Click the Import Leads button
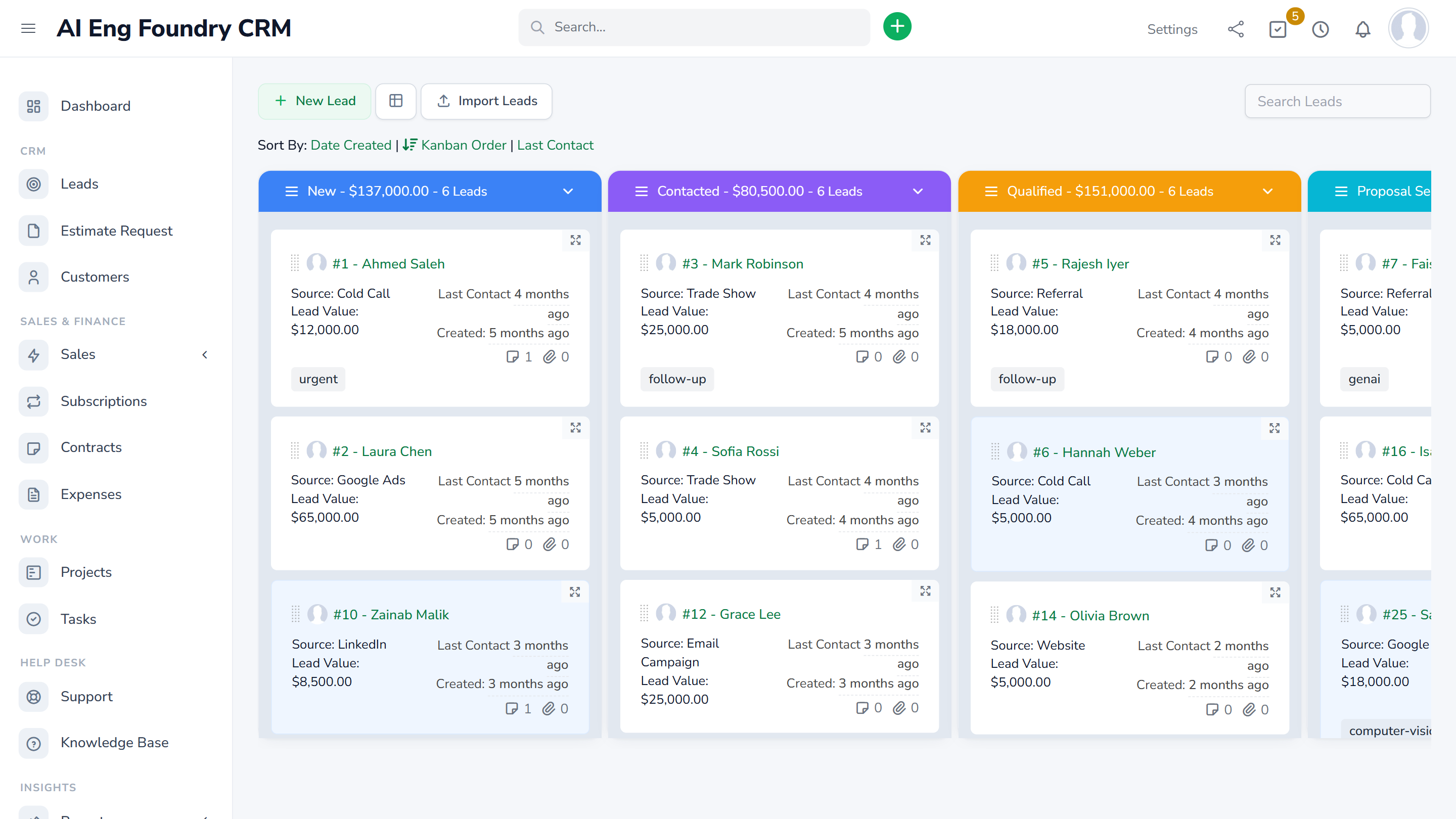The width and height of the screenshot is (1456, 819). (486, 101)
